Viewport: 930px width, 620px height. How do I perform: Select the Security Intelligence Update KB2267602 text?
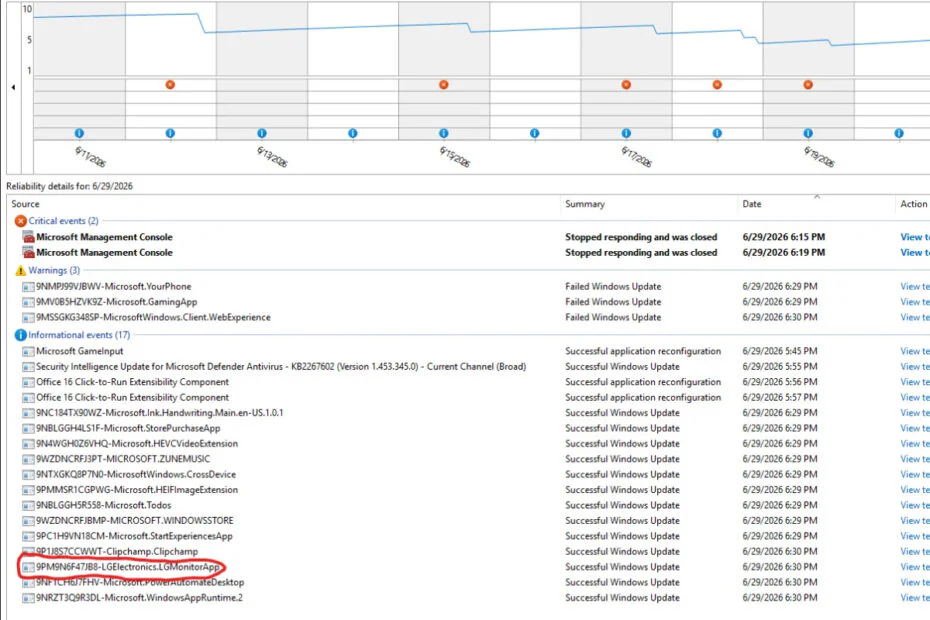click(281, 367)
